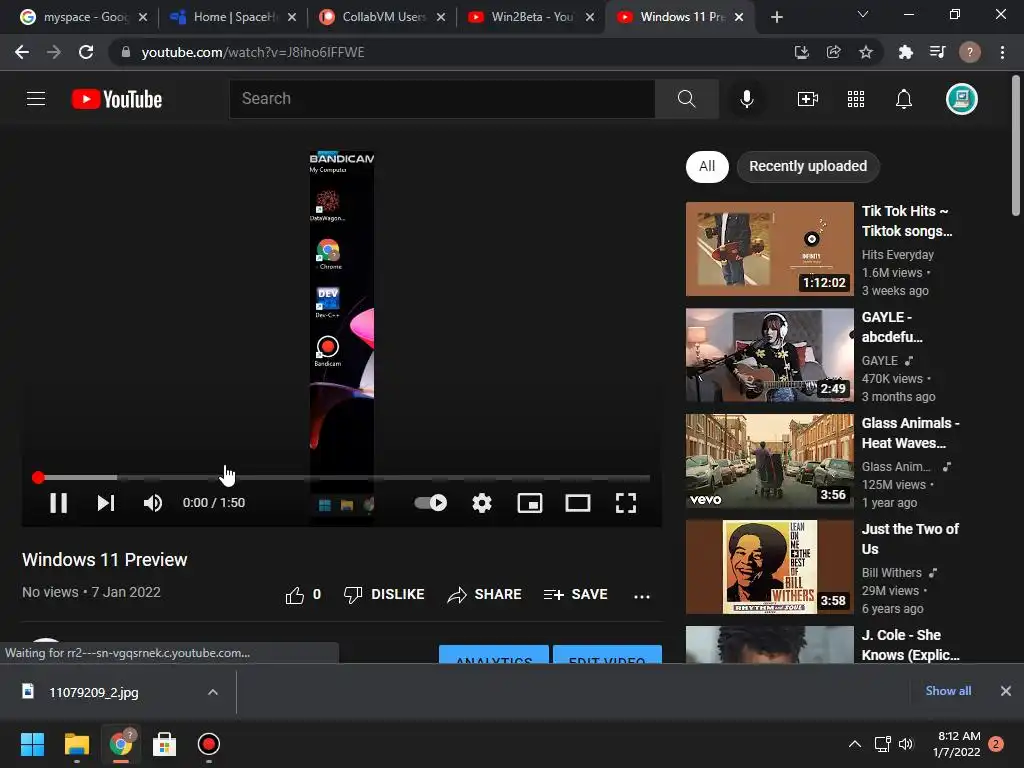Open the Chrome profile avatar
Viewport: 1024px width, 768px height.
click(x=969, y=52)
